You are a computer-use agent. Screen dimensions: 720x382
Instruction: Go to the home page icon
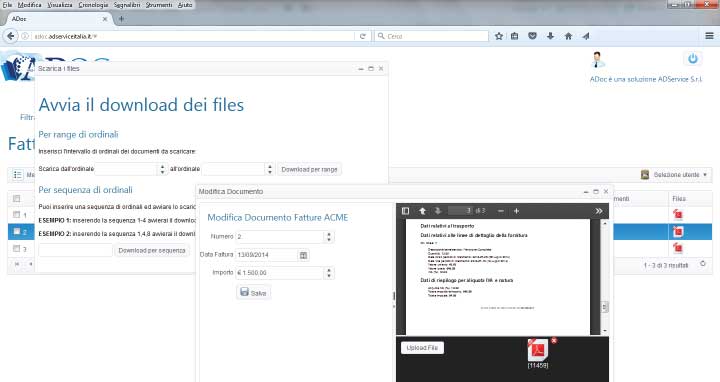click(x=568, y=36)
